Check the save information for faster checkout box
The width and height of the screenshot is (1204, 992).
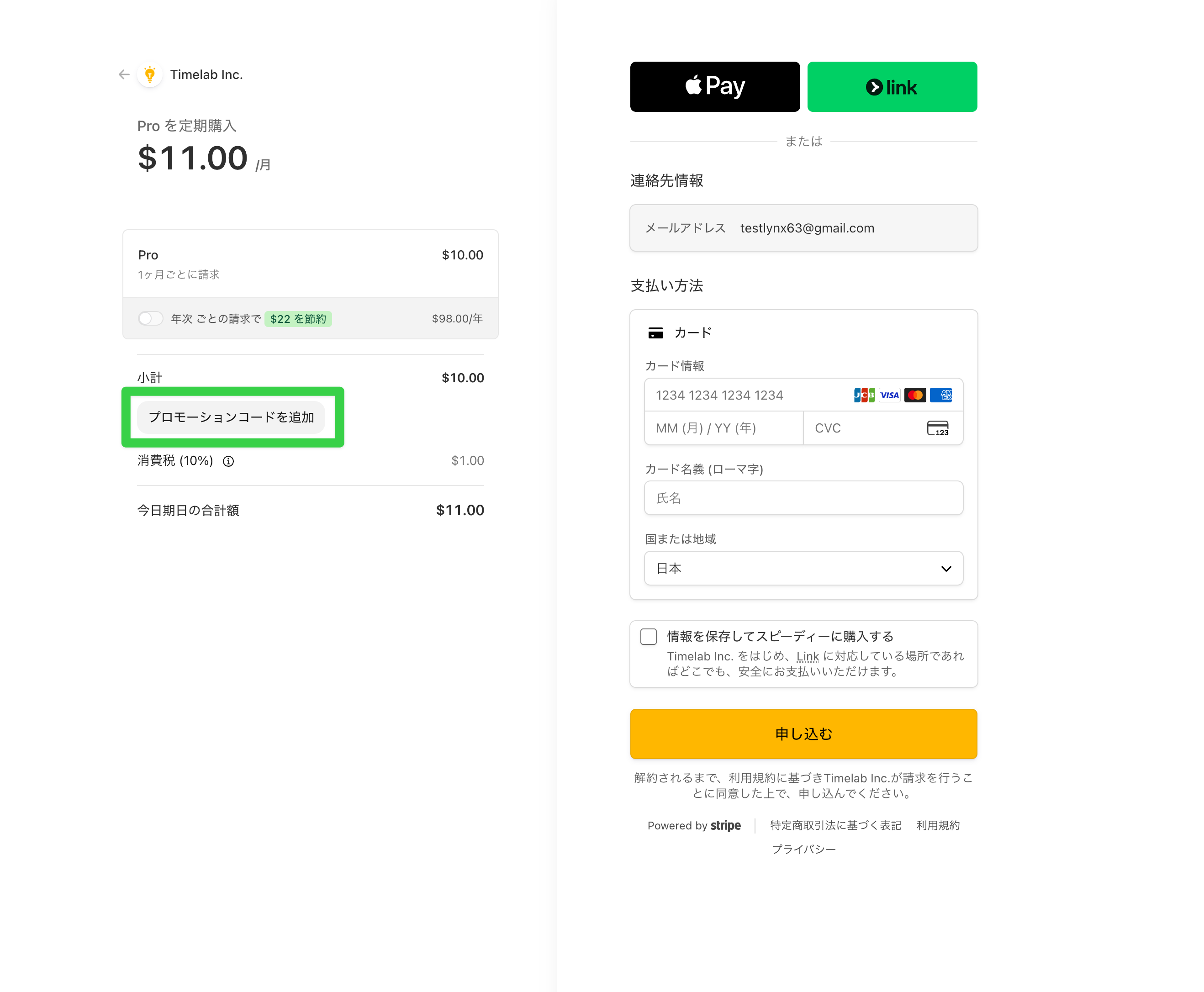649,637
